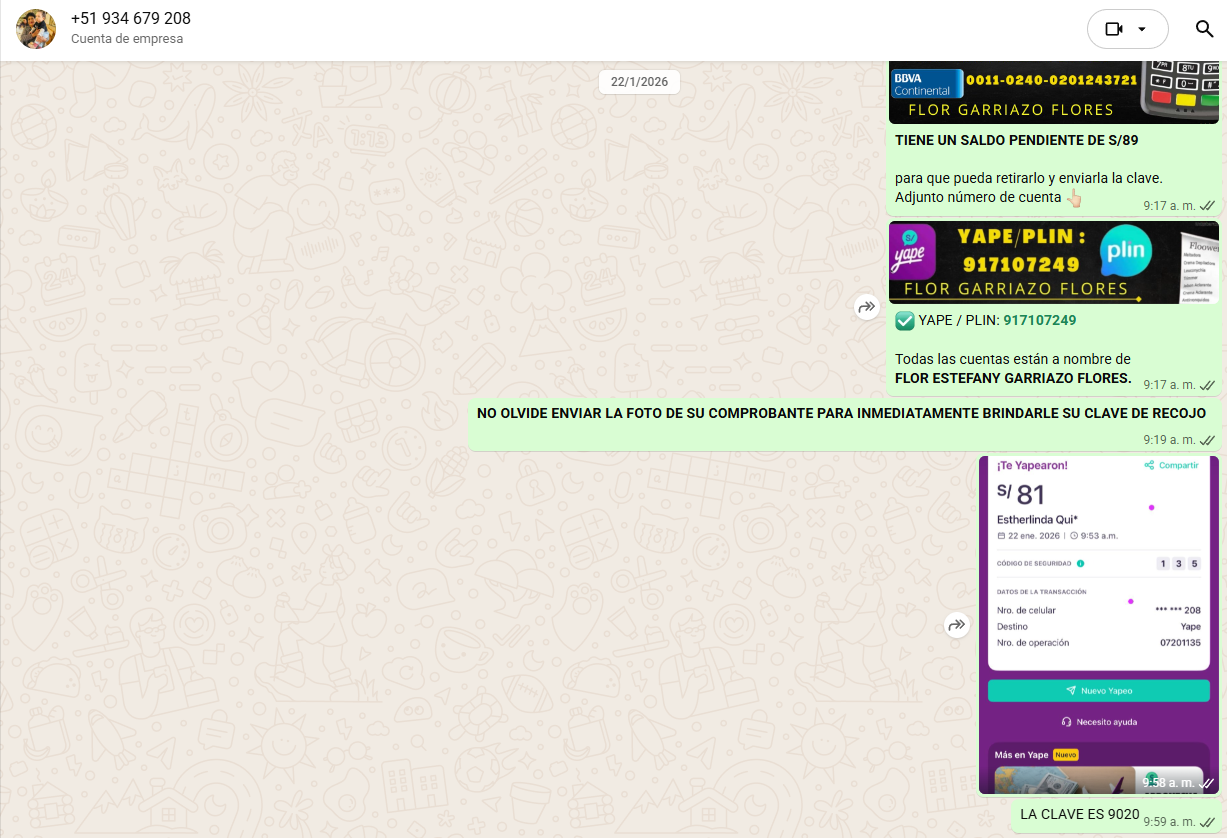1227x838 pixels.
Task: Expand the call options dropdown arrow
Action: (x=1142, y=29)
